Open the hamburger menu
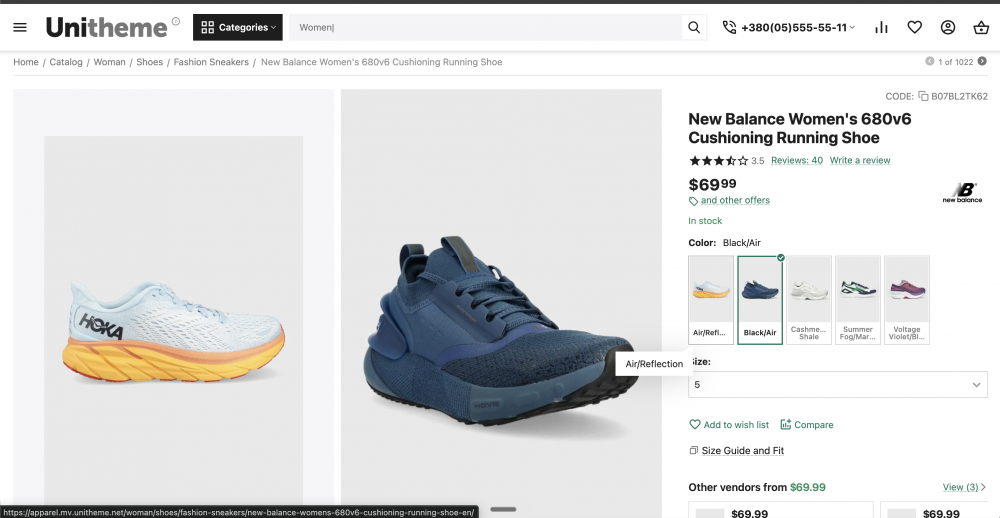Image resolution: width=1000 pixels, height=518 pixels. click(20, 27)
